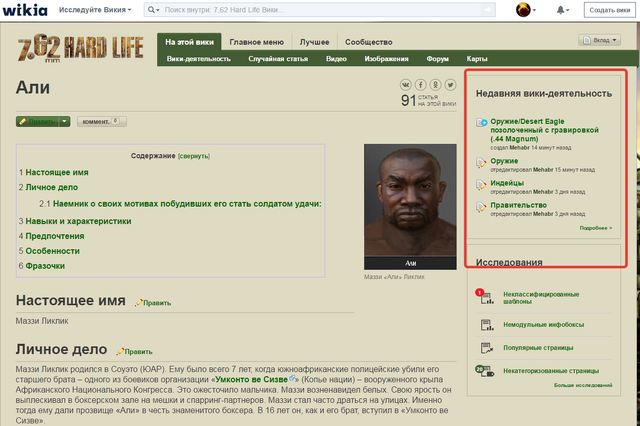
Task: Click the Популярные страницы icon
Action: [487, 348]
